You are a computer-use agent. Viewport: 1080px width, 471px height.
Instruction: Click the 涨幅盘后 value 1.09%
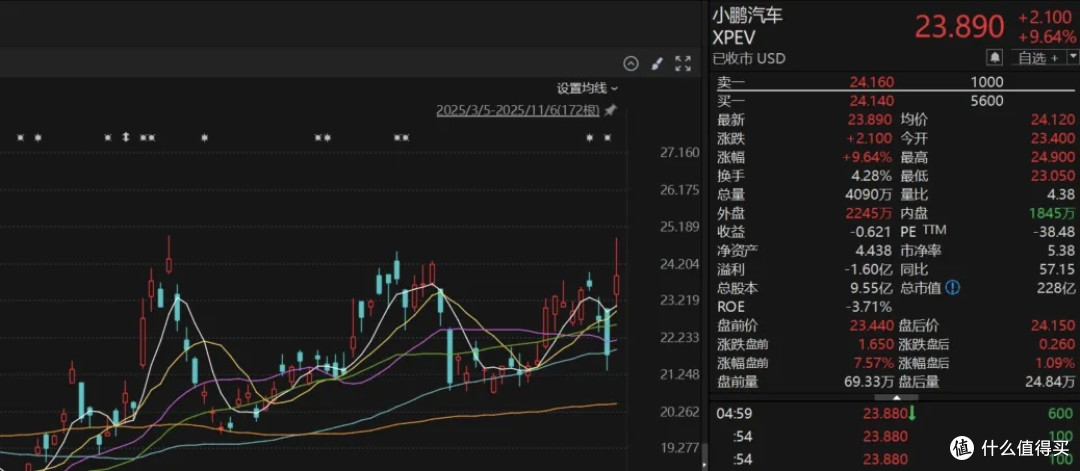(x=1056, y=363)
